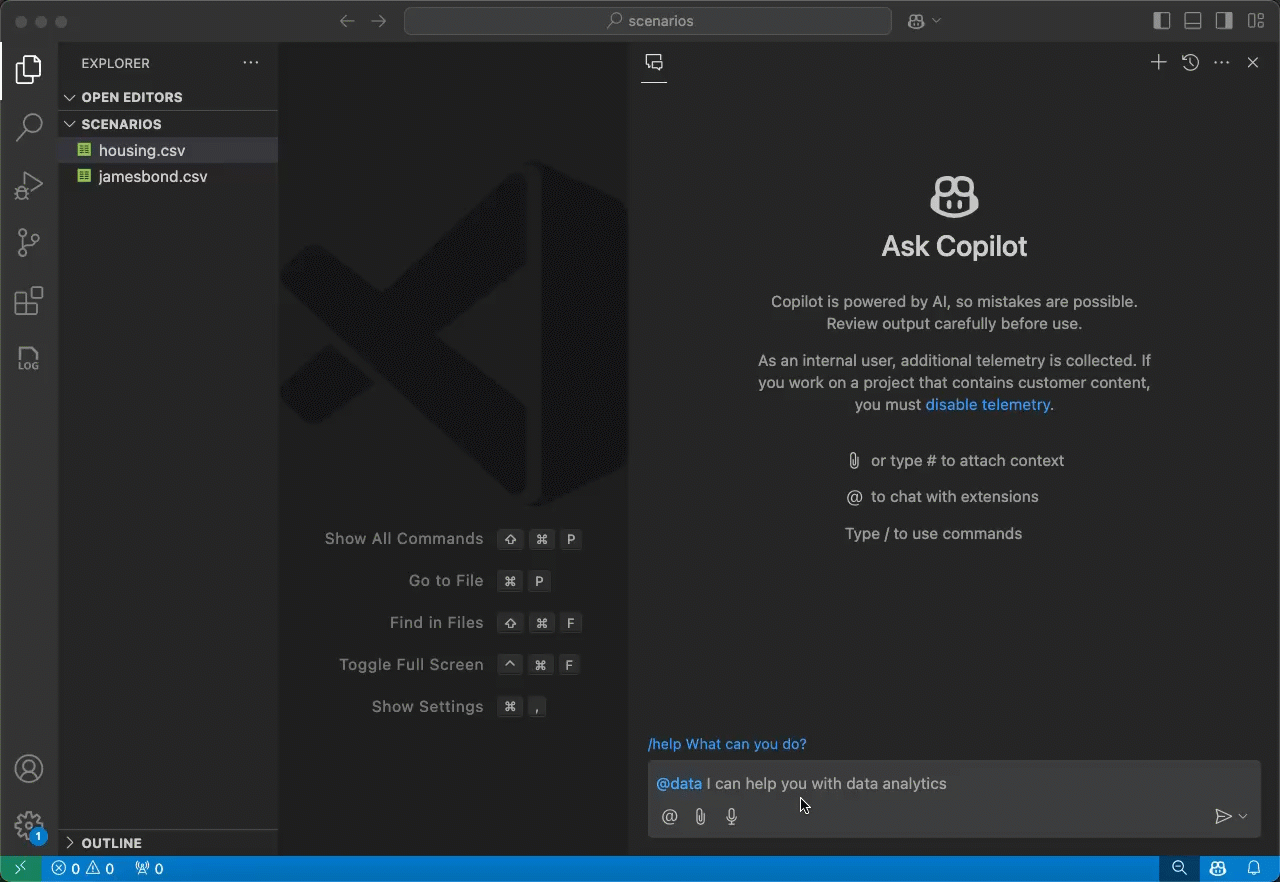Attach context with the paperclip icon

[x=701, y=817]
